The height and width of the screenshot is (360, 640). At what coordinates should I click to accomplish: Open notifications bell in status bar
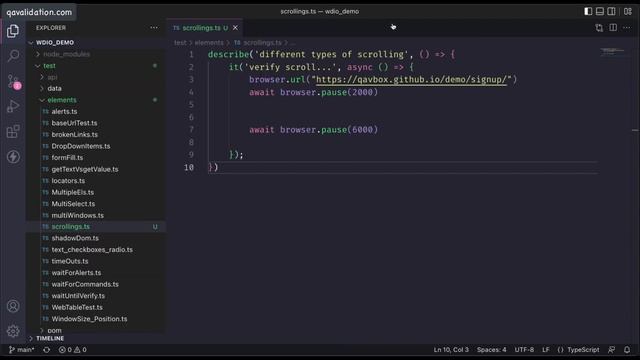click(x=627, y=350)
